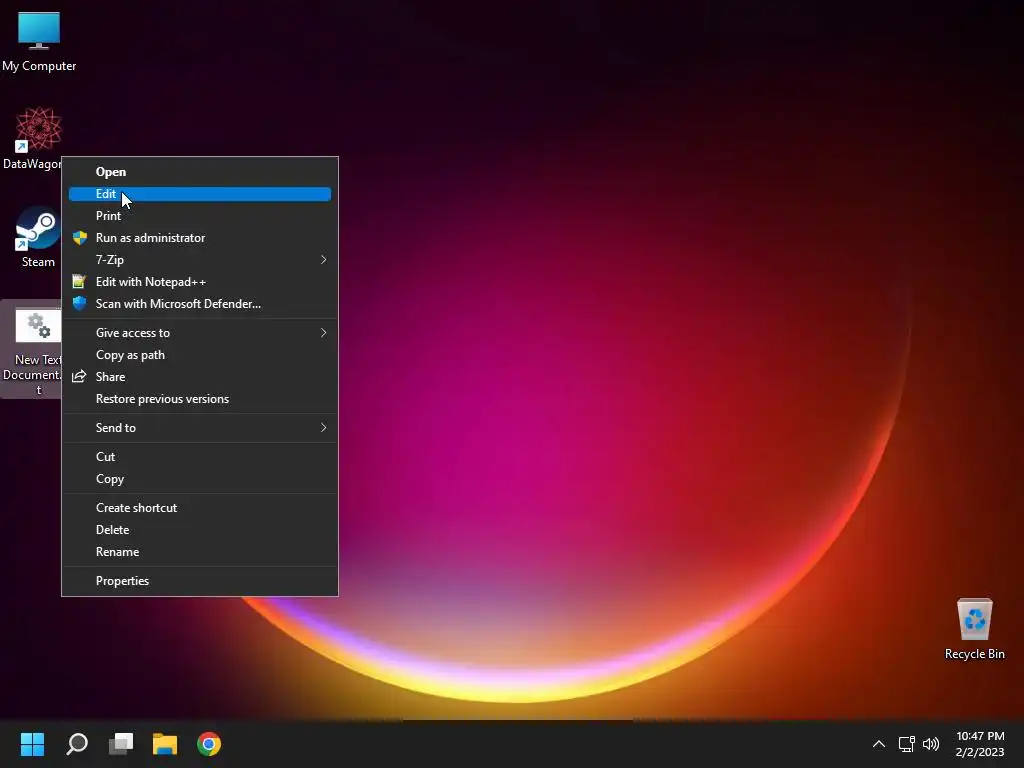
Task: Choose Scan with Microsoft Defender
Action: point(200,304)
